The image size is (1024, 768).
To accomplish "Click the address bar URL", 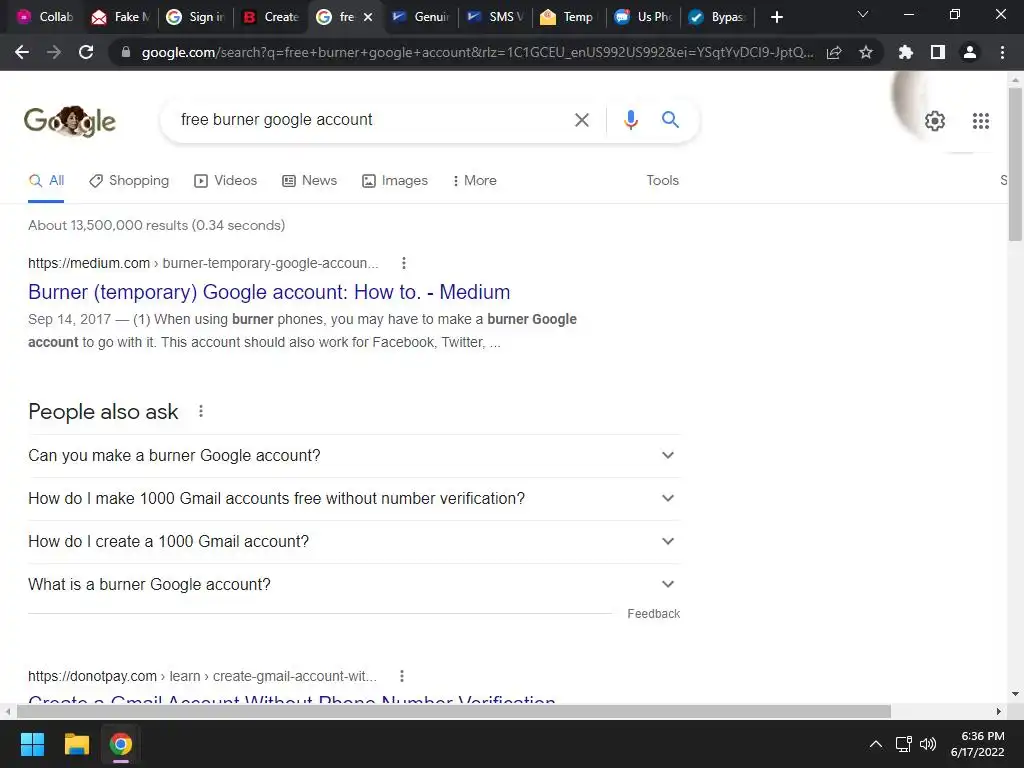I will tap(477, 52).
